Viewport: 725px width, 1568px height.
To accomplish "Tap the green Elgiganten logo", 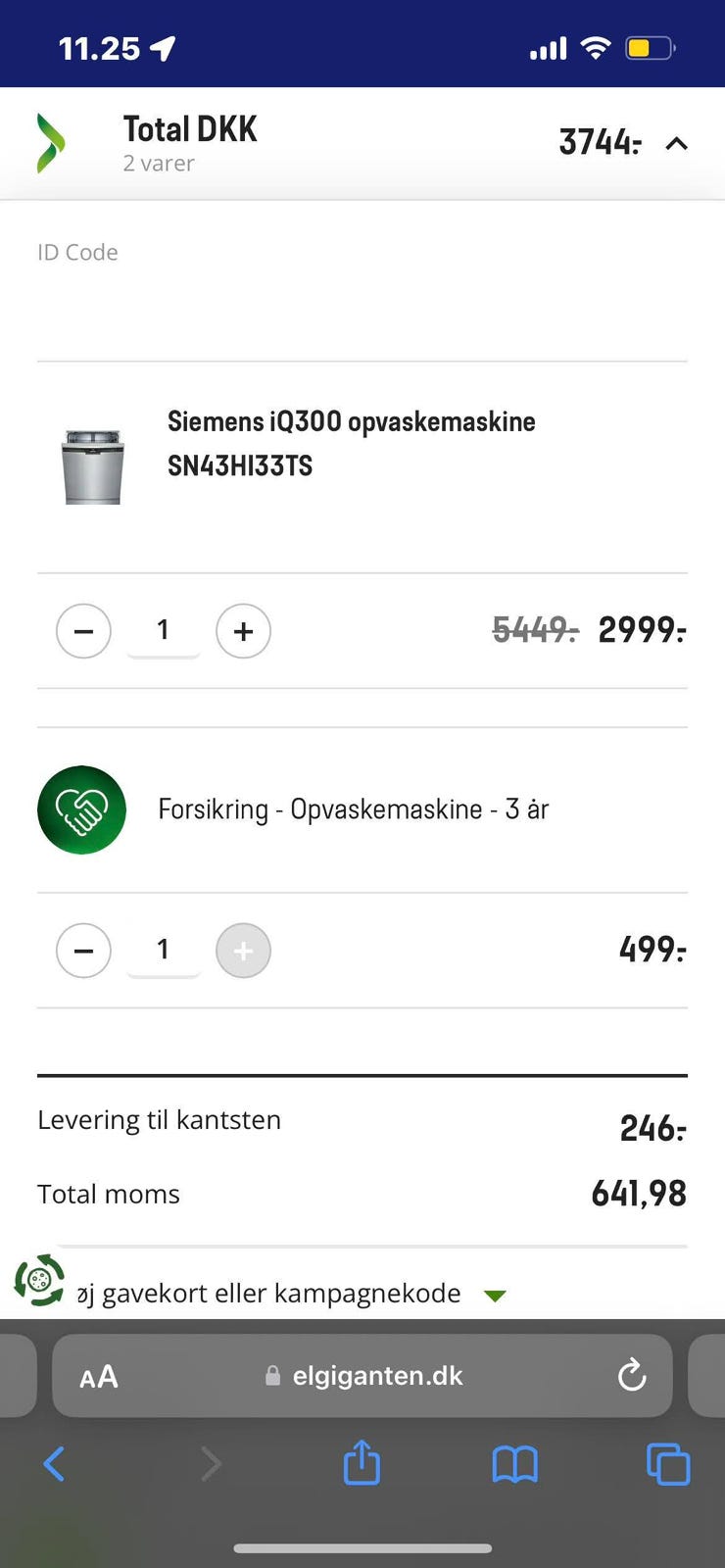I will (51, 143).
